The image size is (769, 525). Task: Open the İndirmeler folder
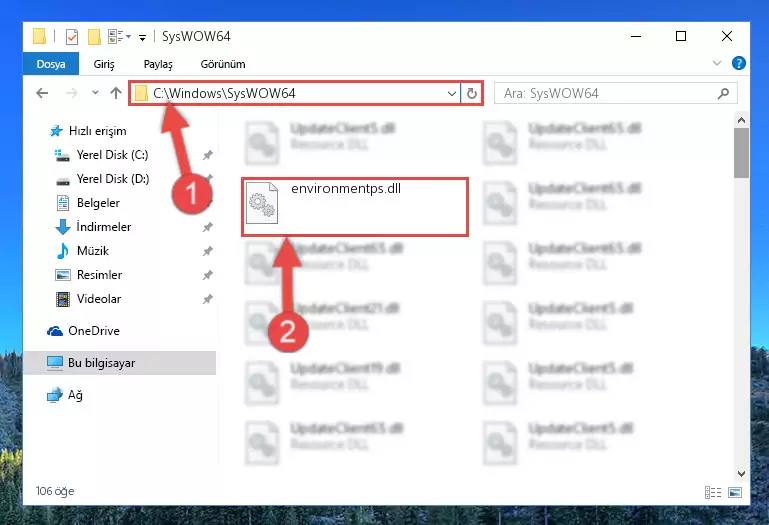click(103, 227)
